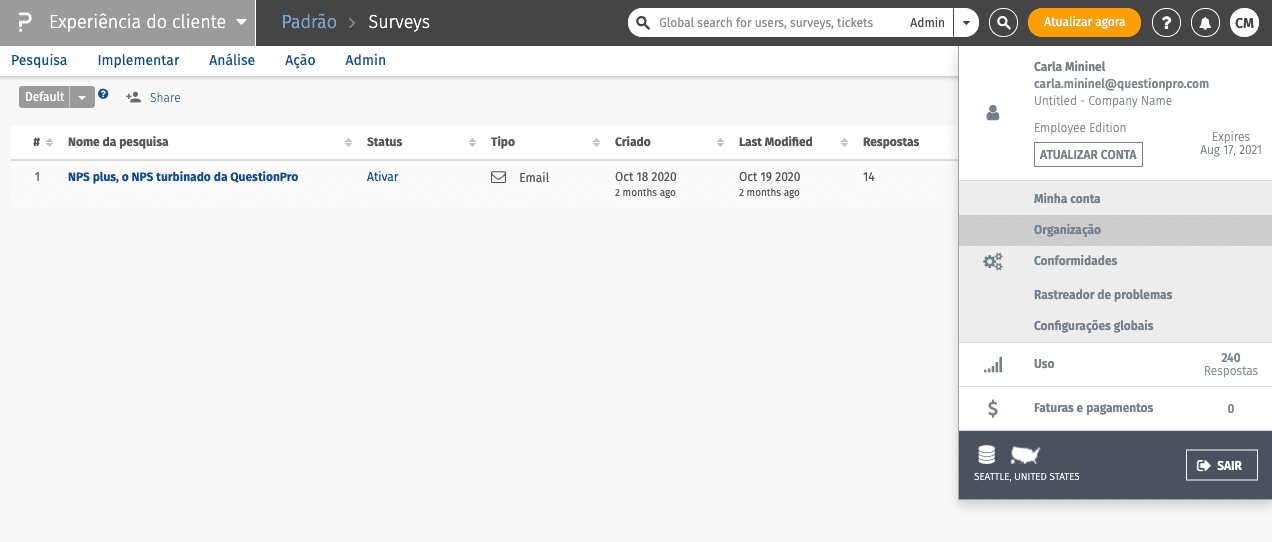Expand the Admin search scope dropdown arrow

coord(966,22)
